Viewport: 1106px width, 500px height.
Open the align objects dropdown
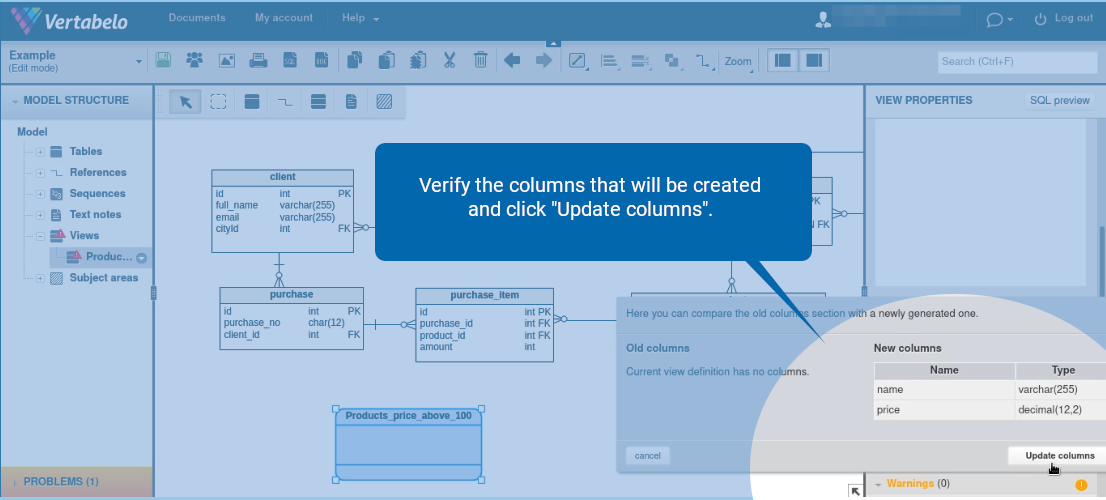[x=609, y=61]
